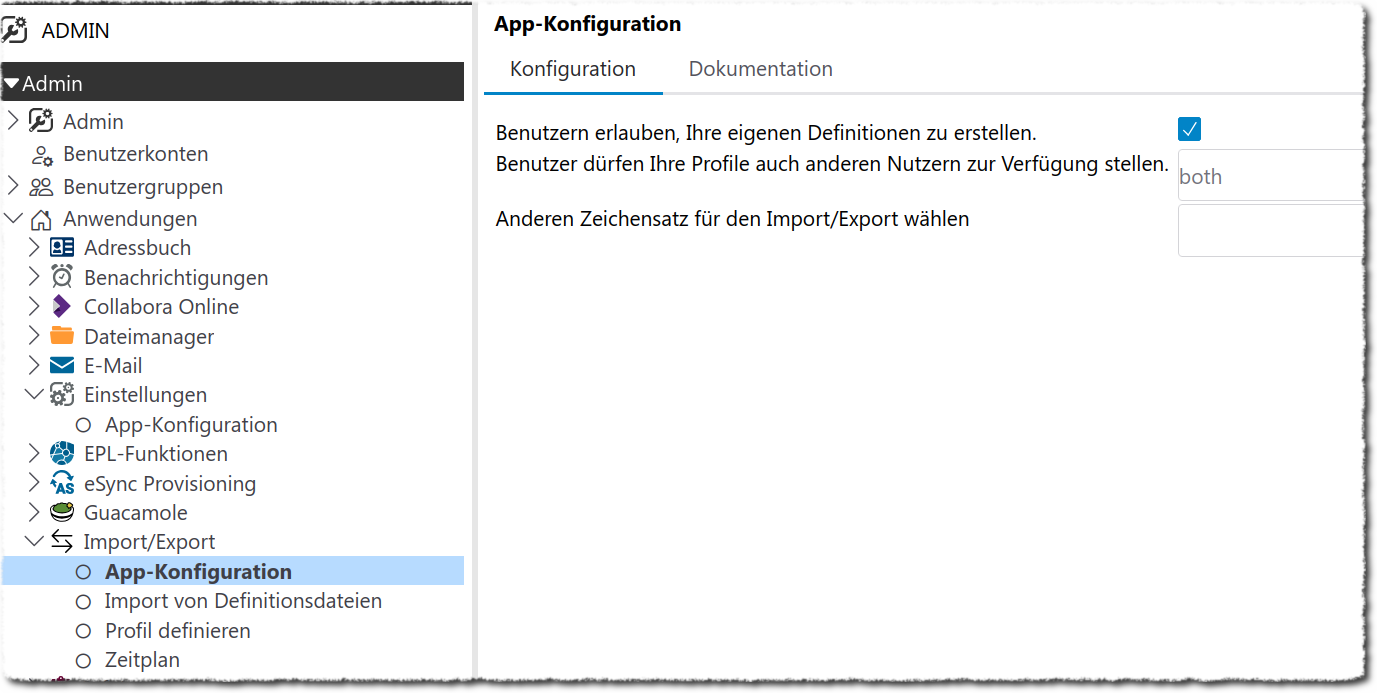Click the Dateimanager orange folder icon
The height and width of the screenshot is (693, 1377).
click(x=62, y=336)
